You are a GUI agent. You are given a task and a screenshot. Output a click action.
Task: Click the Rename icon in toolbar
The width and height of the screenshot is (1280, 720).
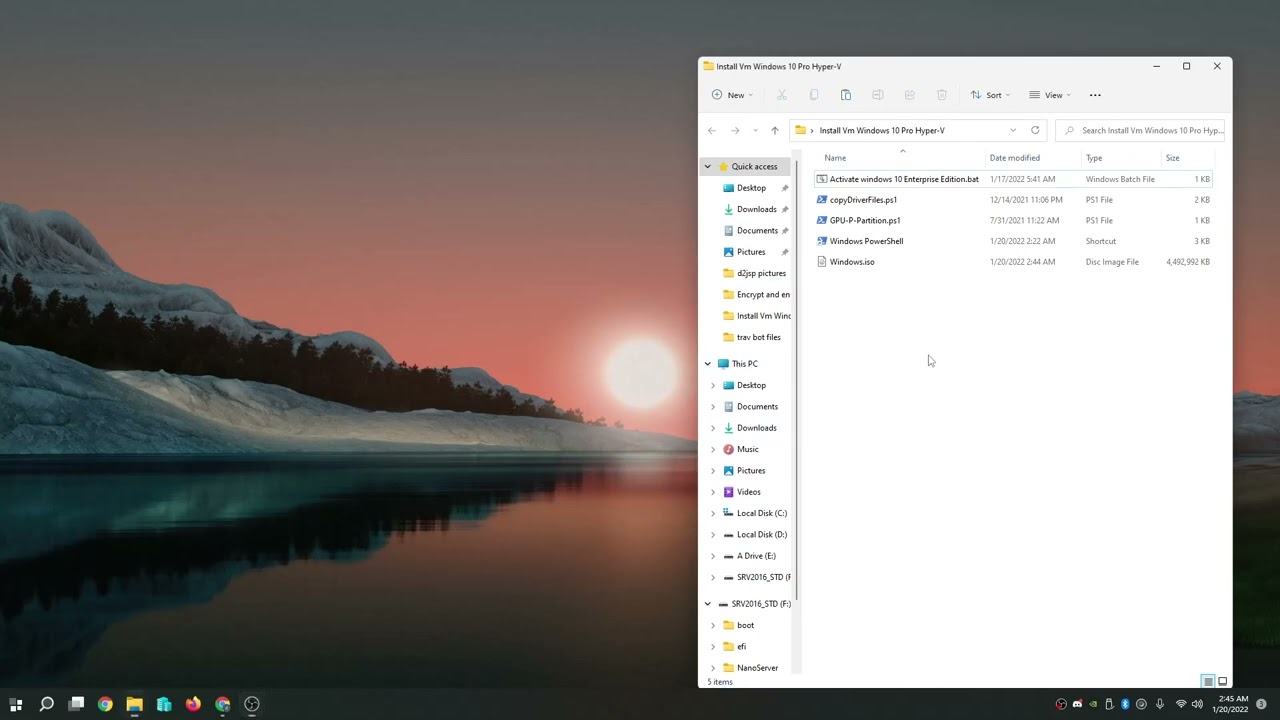pyautogui.click(x=878, y=95)
